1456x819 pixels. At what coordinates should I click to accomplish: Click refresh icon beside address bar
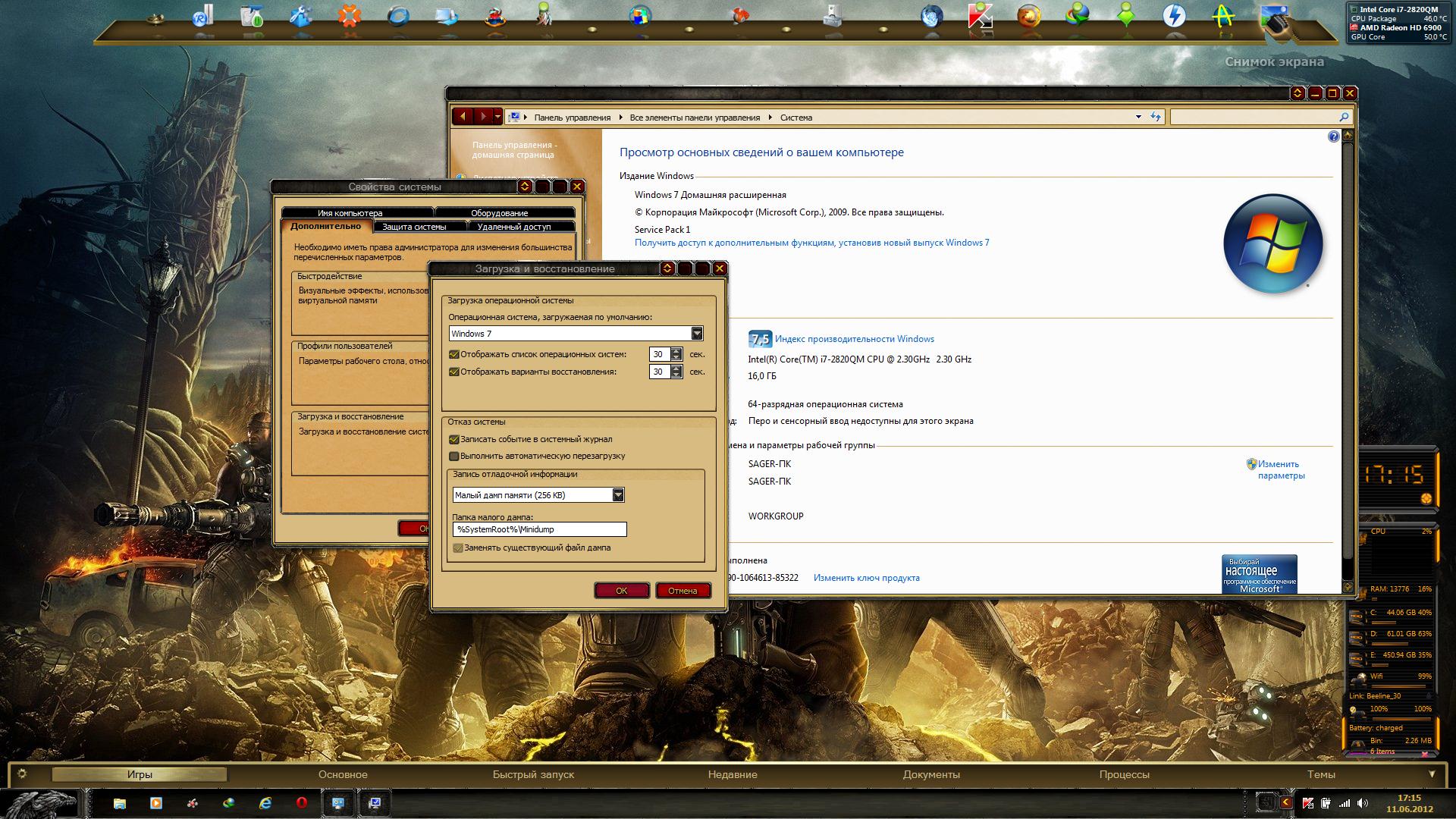[1156, 117]
